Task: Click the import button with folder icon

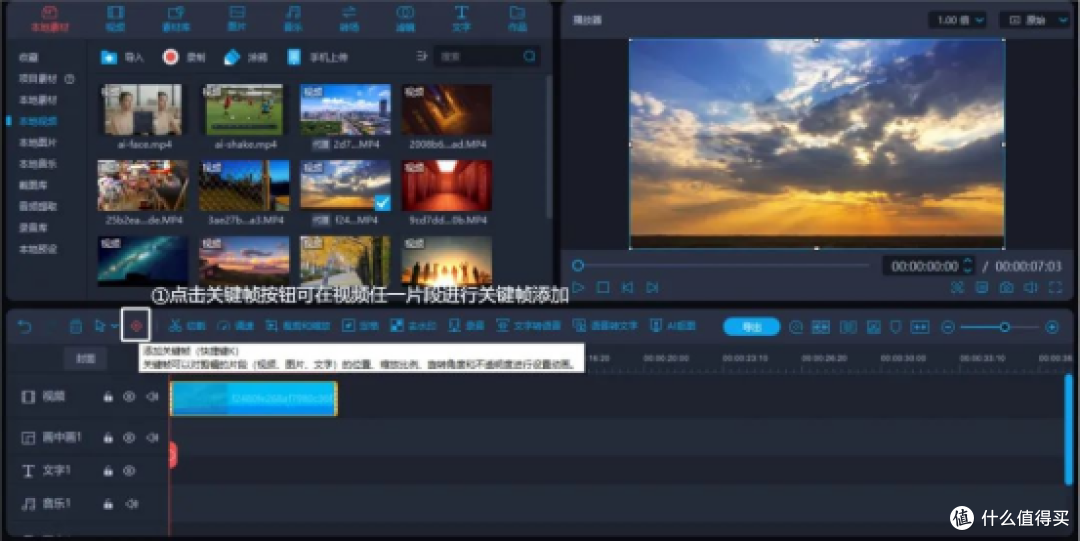Action: (122, 57)
